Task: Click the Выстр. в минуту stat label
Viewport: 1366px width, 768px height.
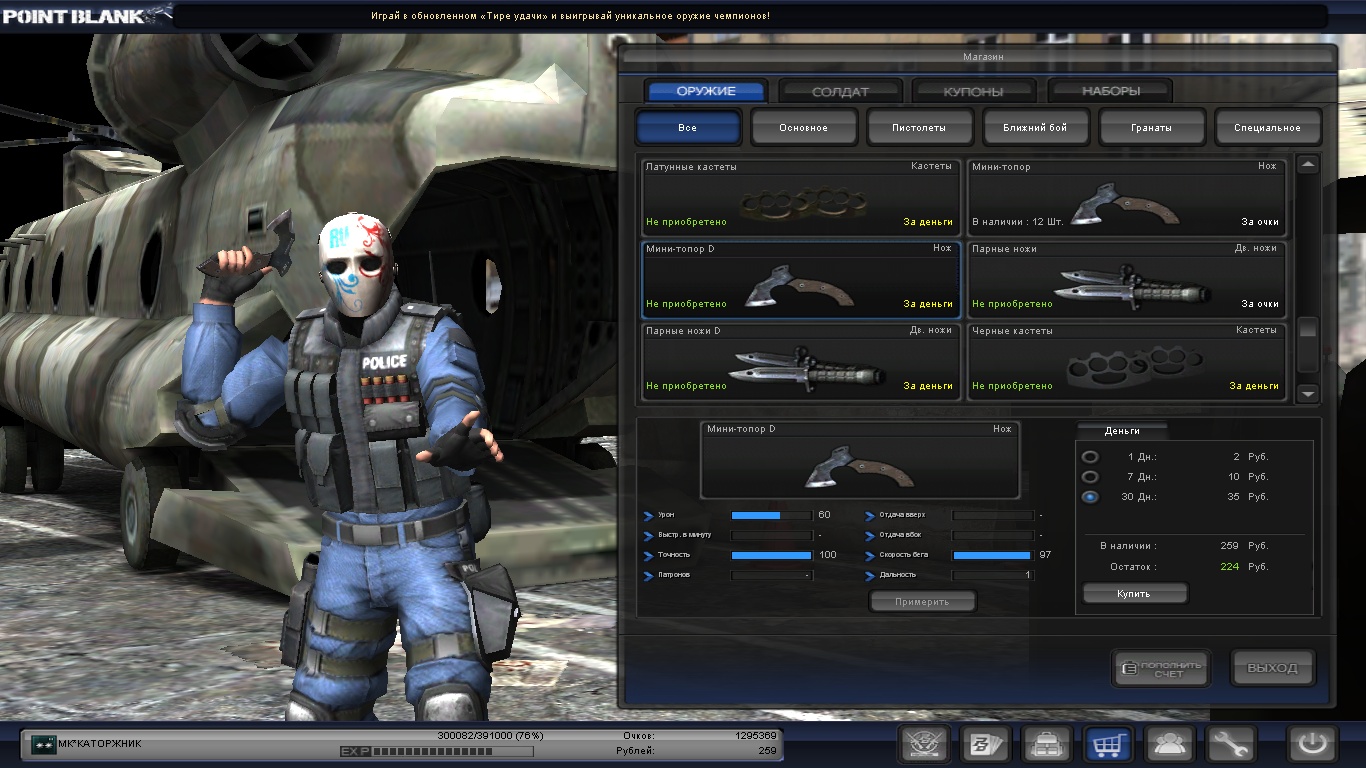Action: [684, 535]
